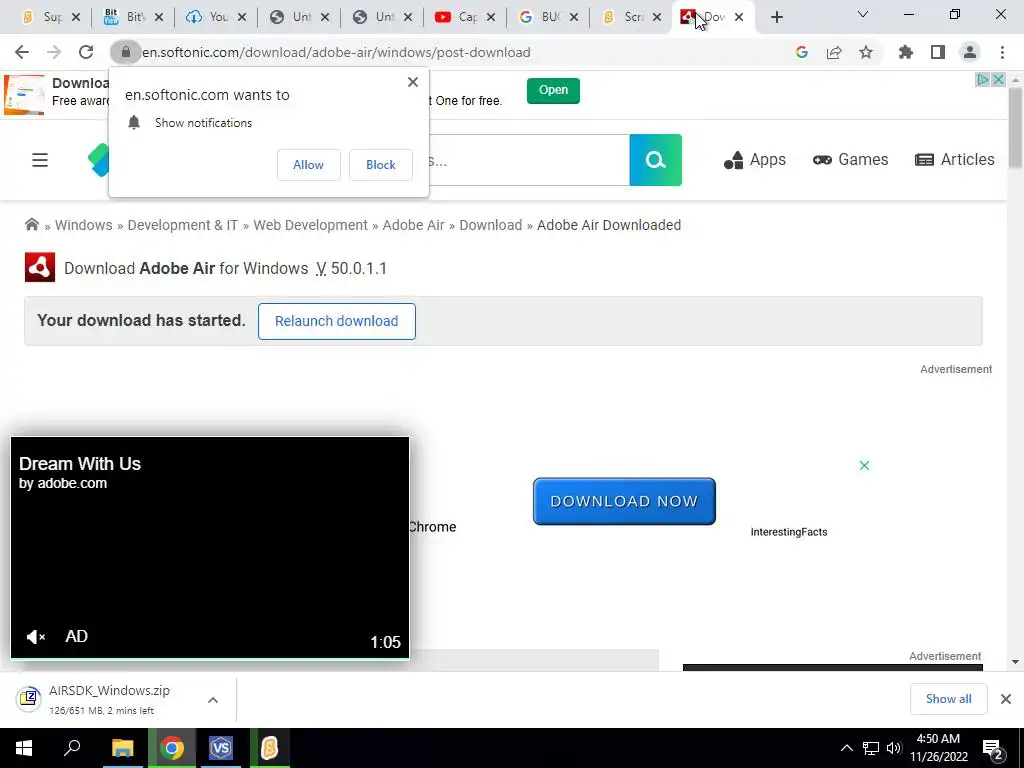Open the notification center

[993, 749]
